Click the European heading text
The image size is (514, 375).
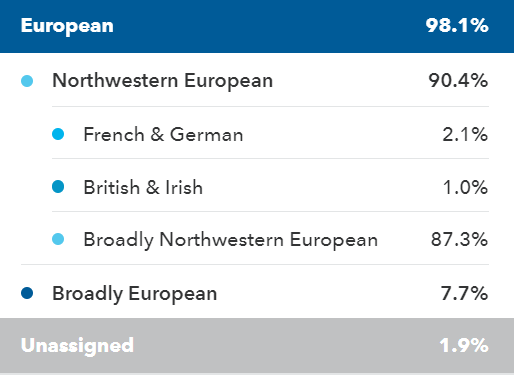click(x=67, y=26)
